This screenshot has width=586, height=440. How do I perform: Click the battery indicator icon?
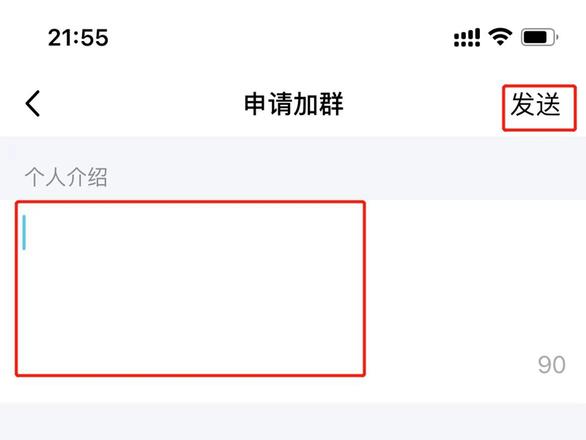[x=539, y=37]
